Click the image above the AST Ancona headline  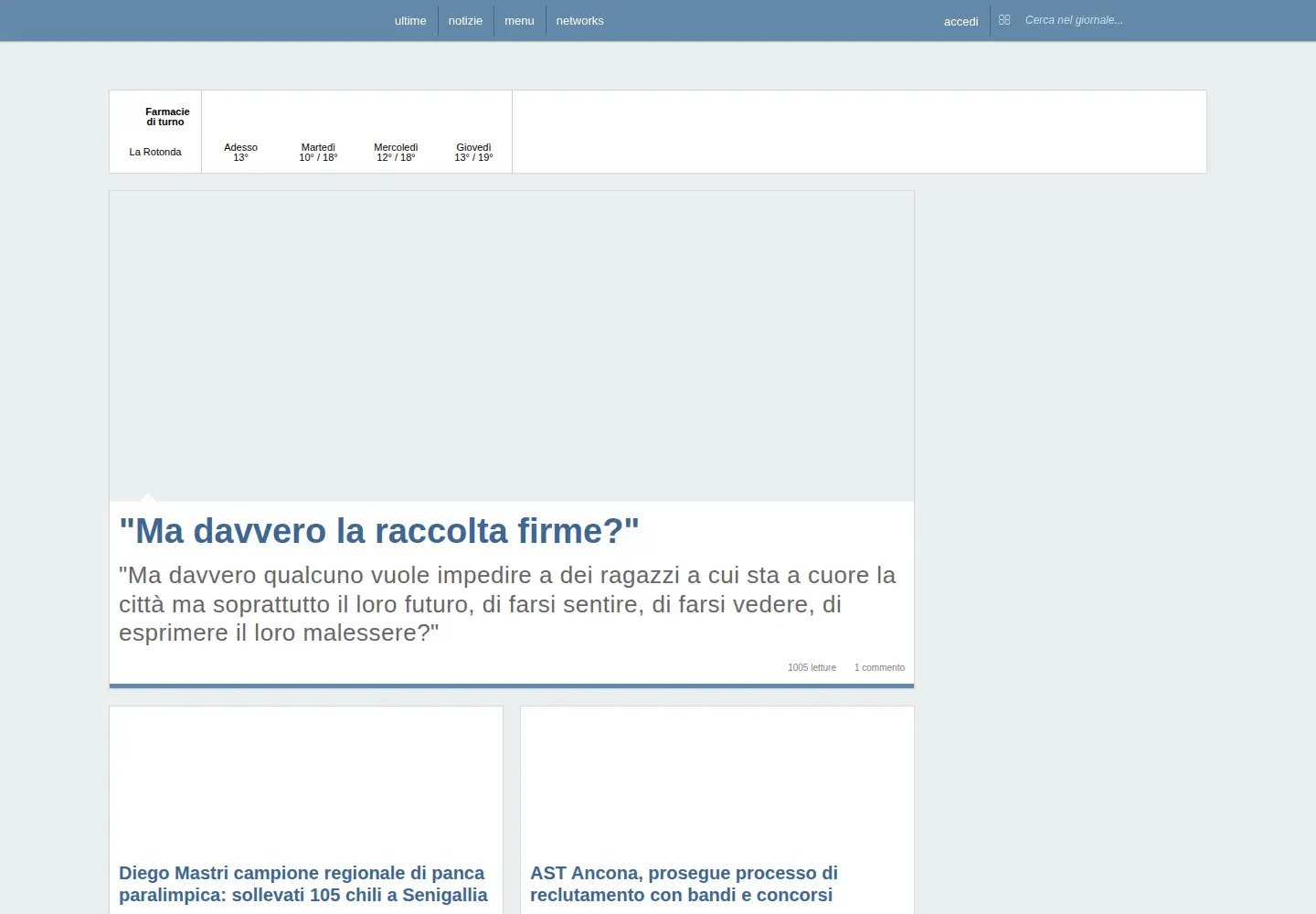[717, 780]
